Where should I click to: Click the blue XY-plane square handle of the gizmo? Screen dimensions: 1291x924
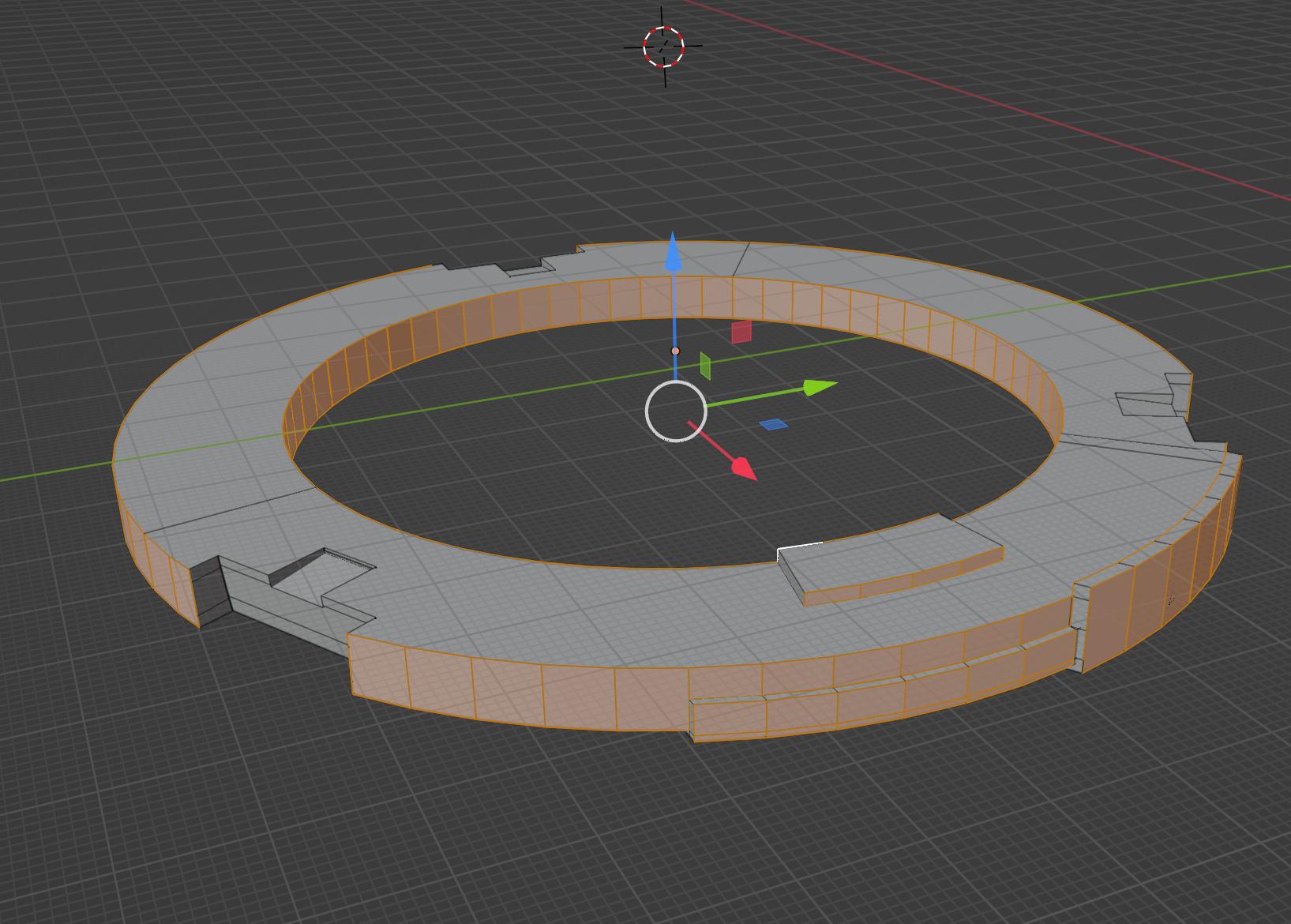774,425
